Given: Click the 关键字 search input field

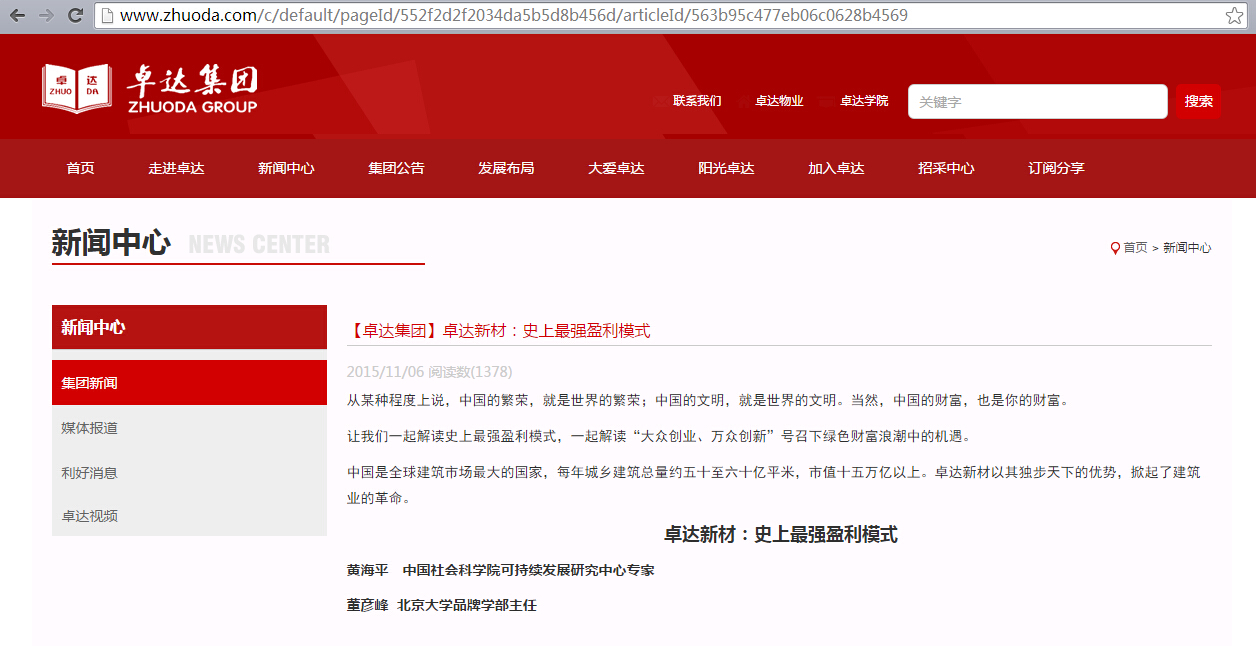Looking at the screenshot, I should coord(1037,101).
